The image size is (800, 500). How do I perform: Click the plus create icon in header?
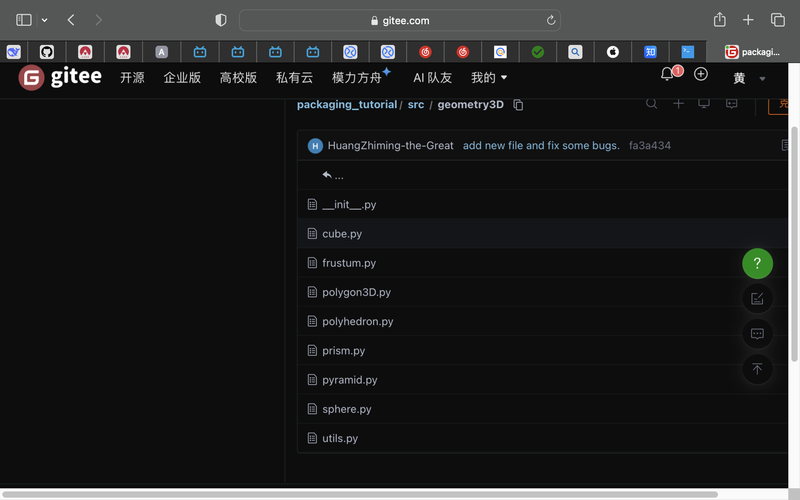click(701, 75)
